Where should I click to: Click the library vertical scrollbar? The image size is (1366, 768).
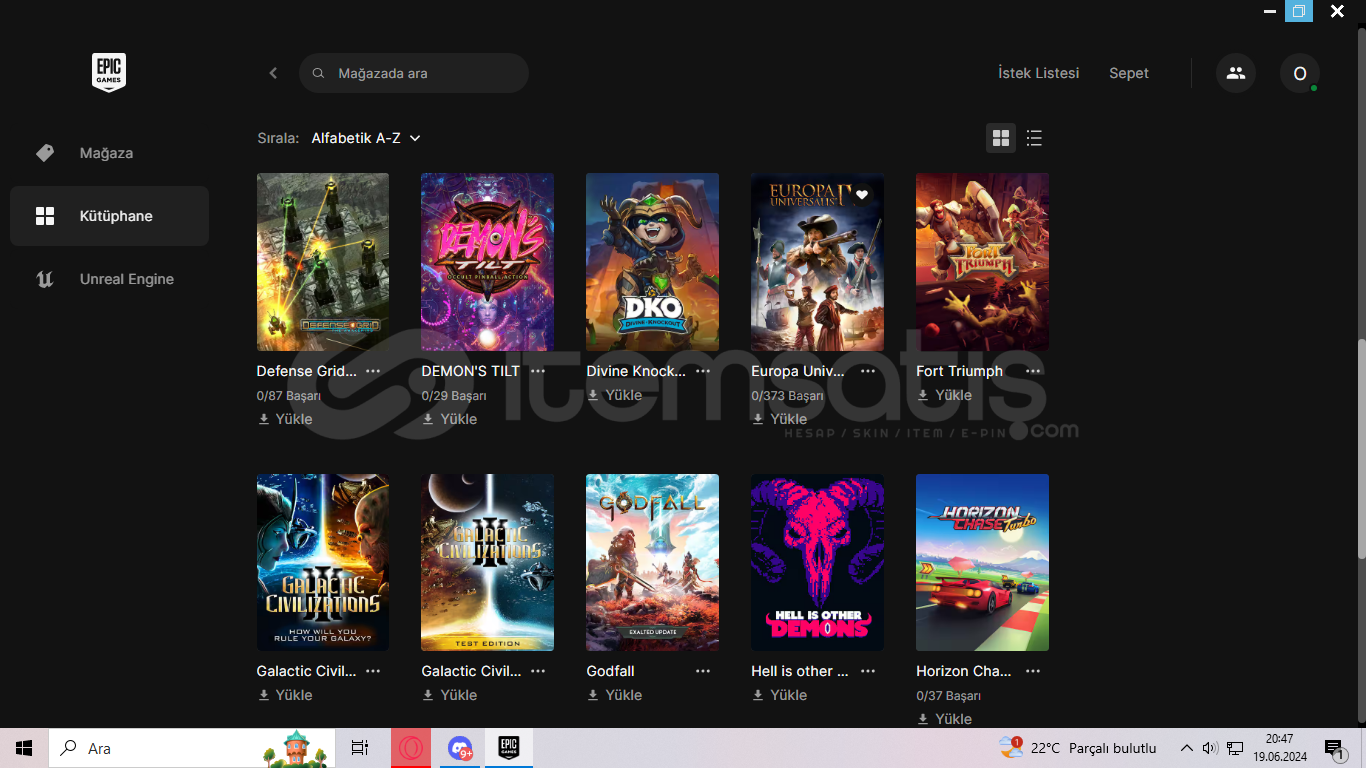pyautogui.click(x=1360, y=448)
